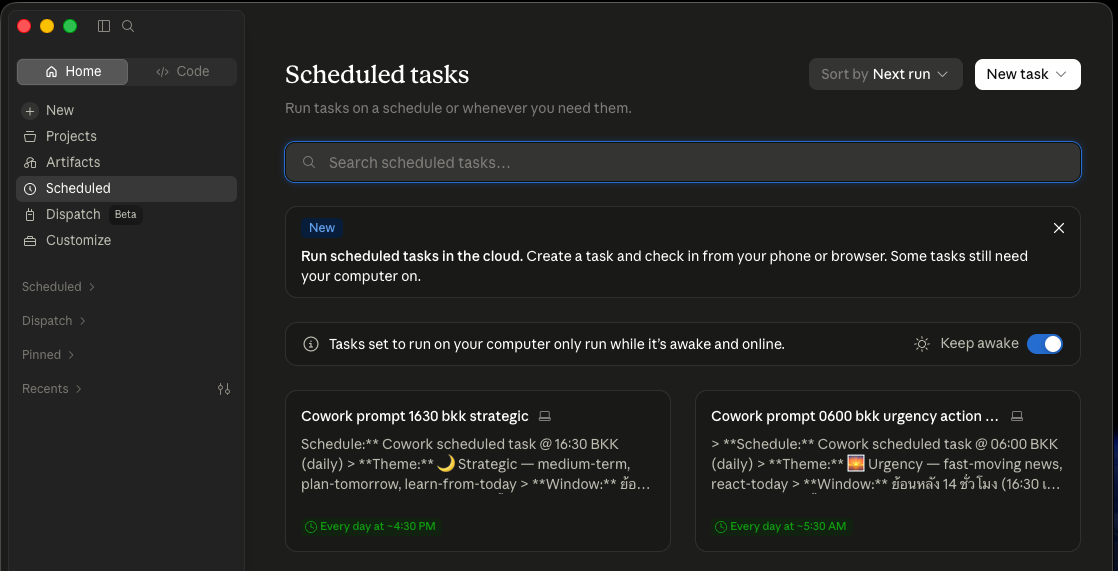
Task: Open Dispatch Beta in the sidebar
Action: pos(126,215)
